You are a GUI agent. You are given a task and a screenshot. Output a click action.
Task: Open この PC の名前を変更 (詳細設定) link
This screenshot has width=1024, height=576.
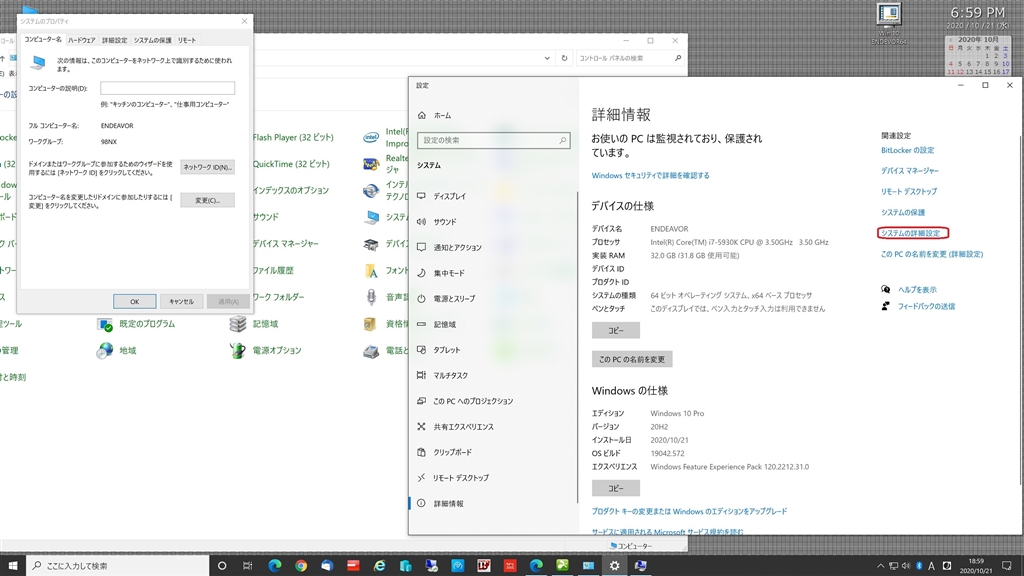932,255
